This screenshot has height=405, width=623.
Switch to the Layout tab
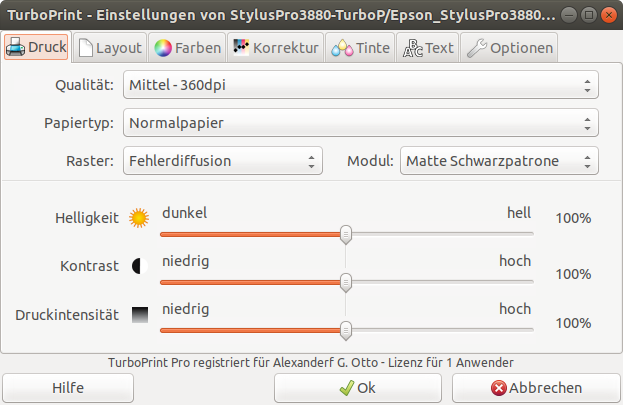111,47
